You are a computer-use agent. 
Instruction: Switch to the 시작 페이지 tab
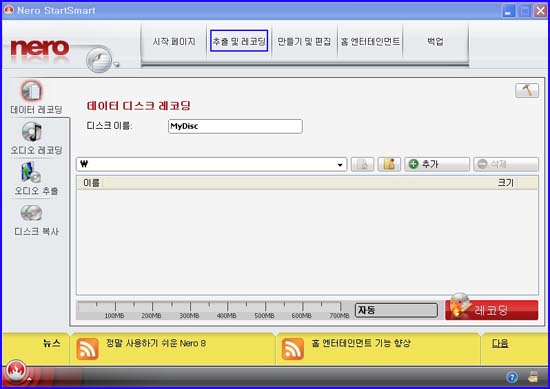[x=174, y=41]
